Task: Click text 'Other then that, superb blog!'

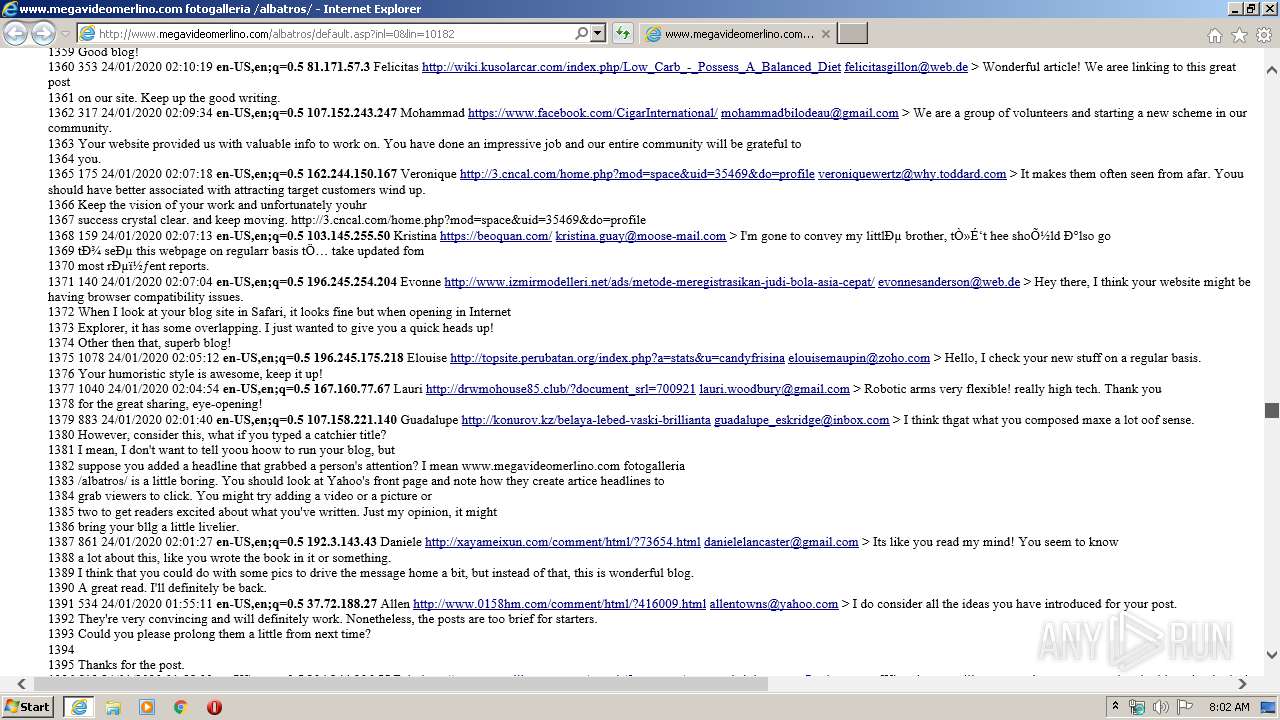Action: pyautogui.click(x=154, y=343)
